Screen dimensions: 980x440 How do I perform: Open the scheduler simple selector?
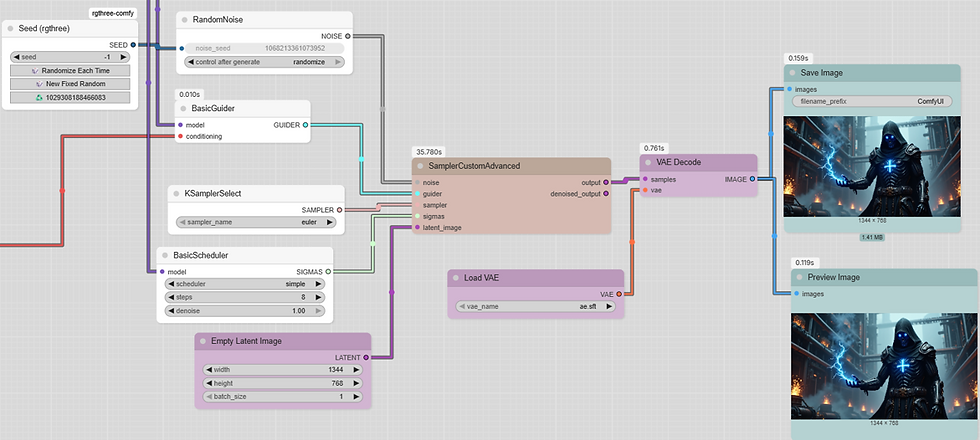click(x=244, y=284)
